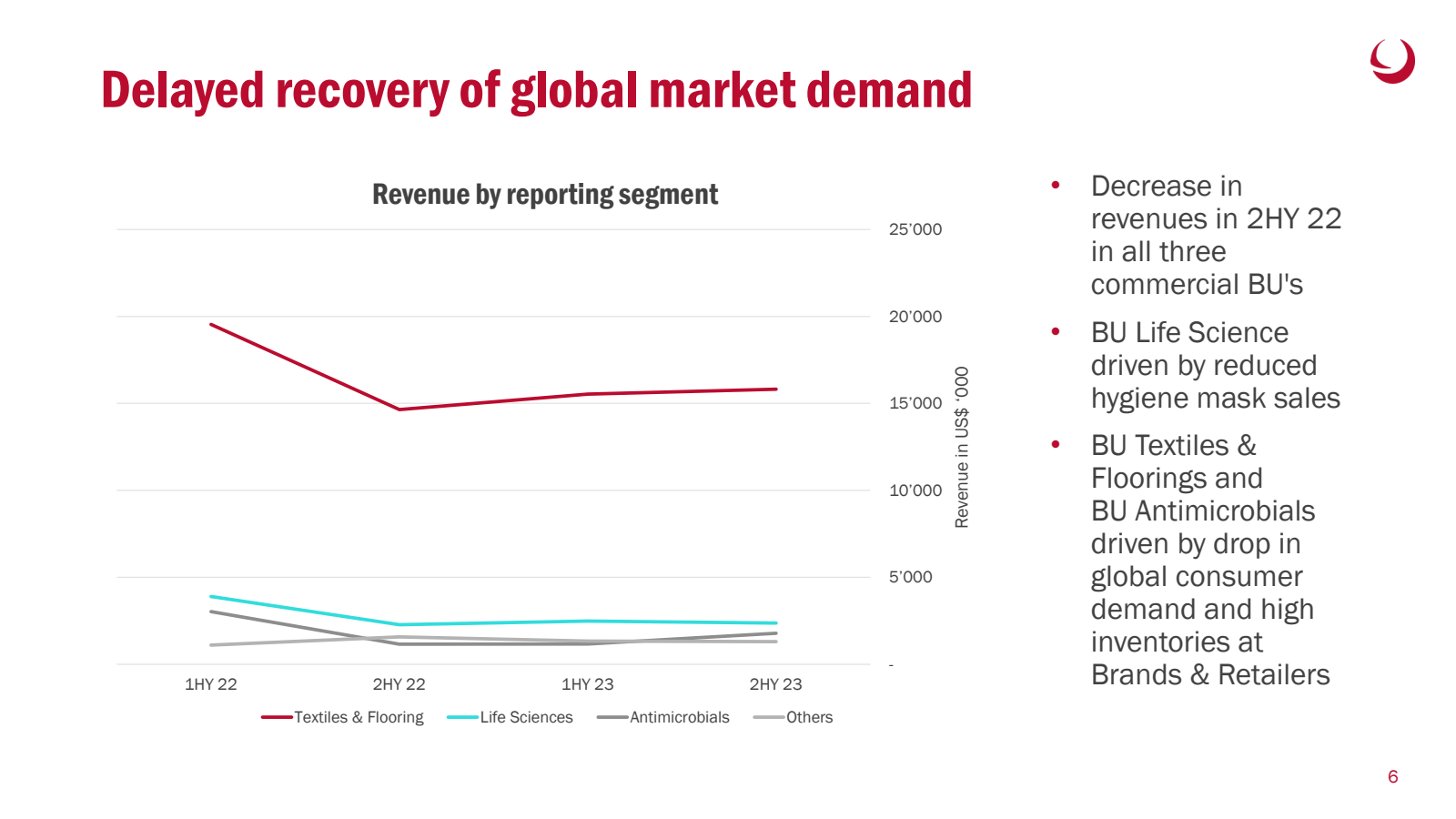Click the slide page number 6
The width and height of the screenshot is (1456, 819).
pos(1392,776)
